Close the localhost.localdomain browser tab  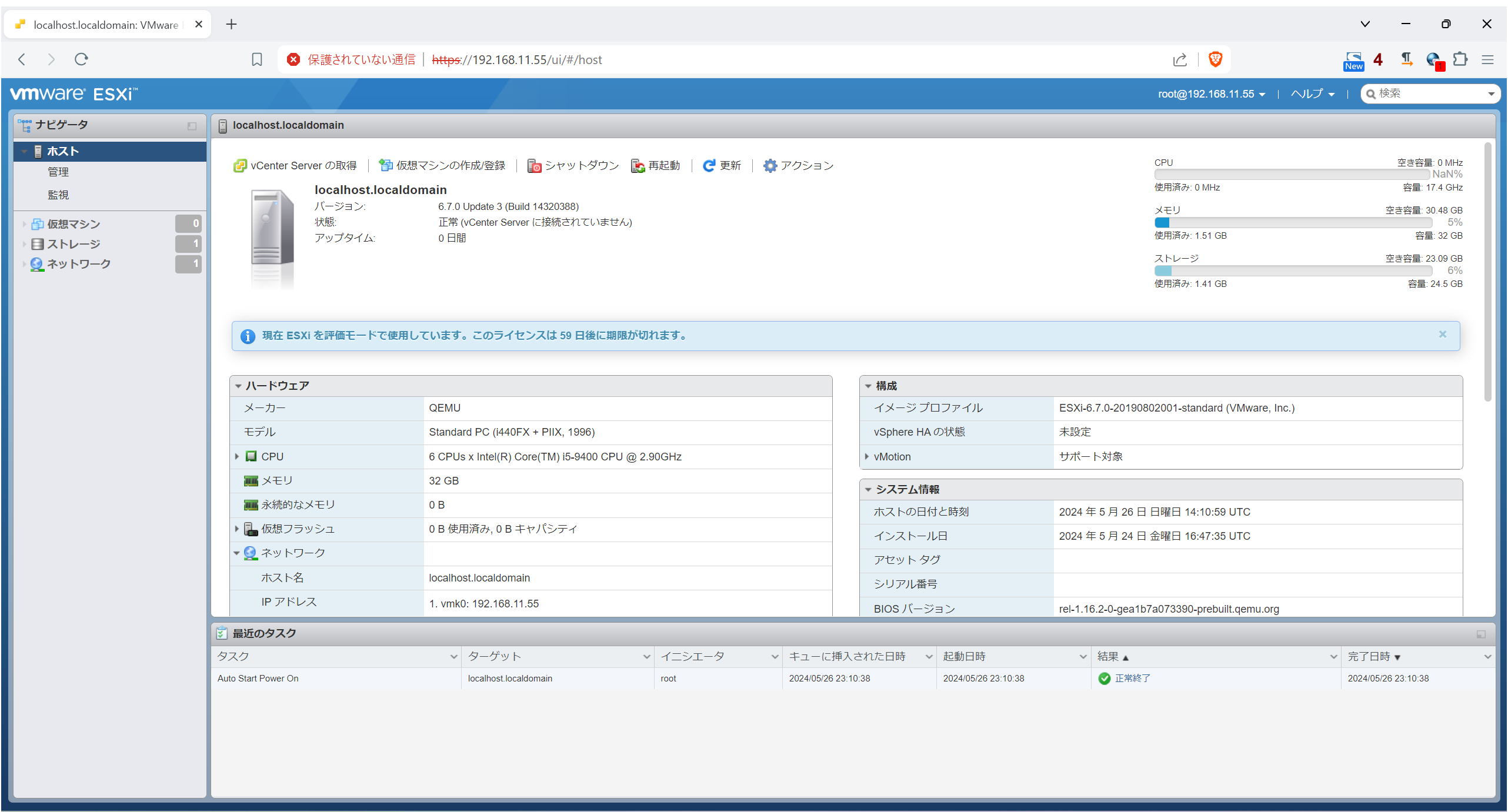[x=199, y=24]
